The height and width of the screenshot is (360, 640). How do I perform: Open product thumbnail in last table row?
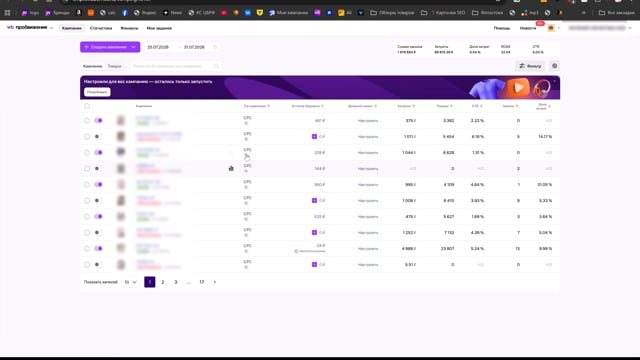coord(121,264)
